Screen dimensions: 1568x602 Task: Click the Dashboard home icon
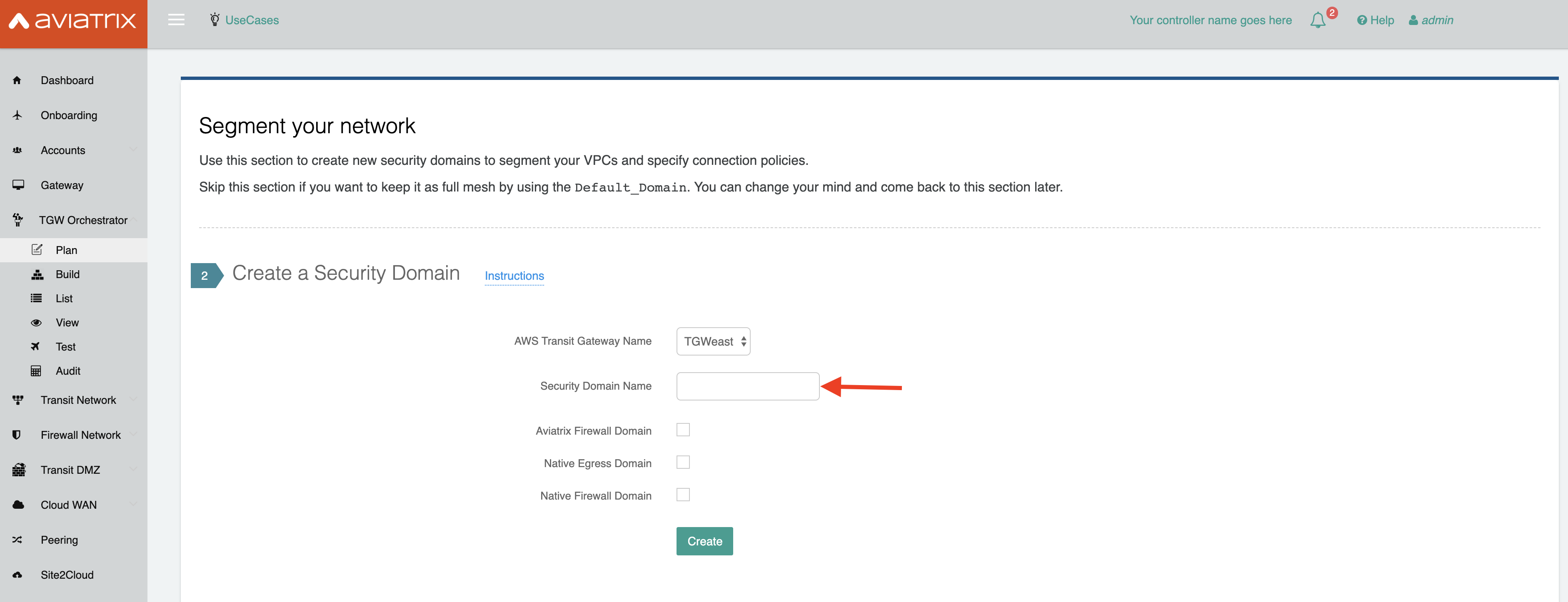coord(17,80)
